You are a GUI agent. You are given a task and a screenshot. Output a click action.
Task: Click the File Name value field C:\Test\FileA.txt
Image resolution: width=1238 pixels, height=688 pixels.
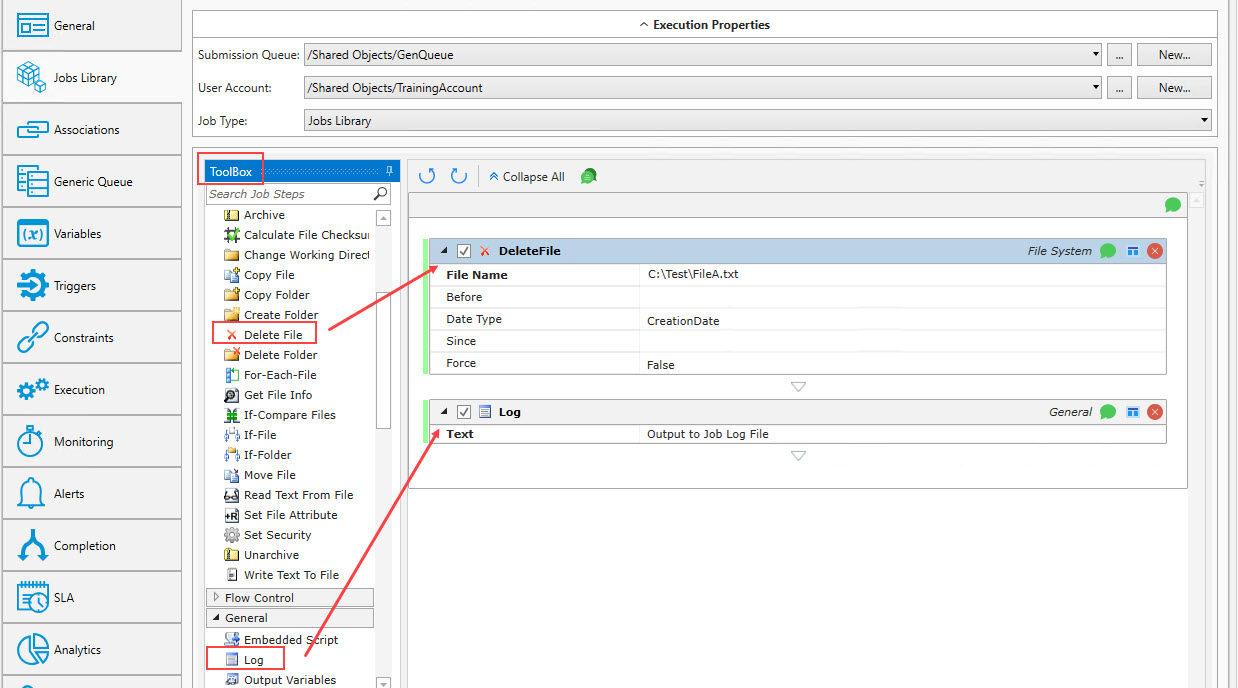900,274
